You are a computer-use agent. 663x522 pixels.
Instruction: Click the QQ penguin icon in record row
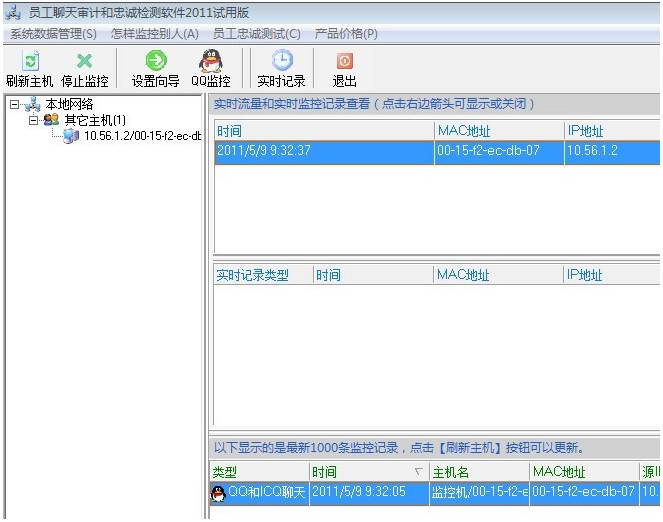(x=218, y=492)
